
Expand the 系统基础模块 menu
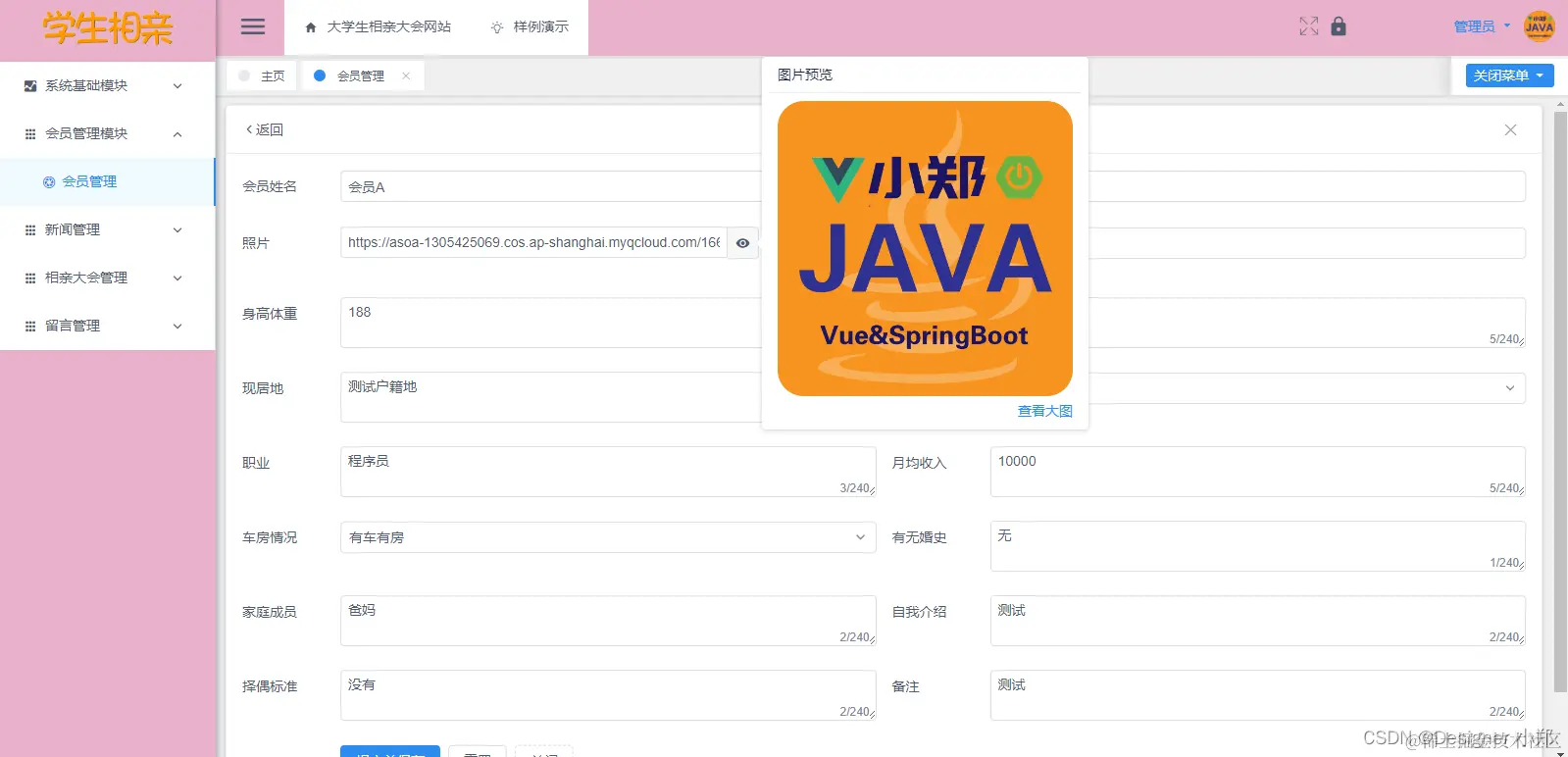coord(107,85)
